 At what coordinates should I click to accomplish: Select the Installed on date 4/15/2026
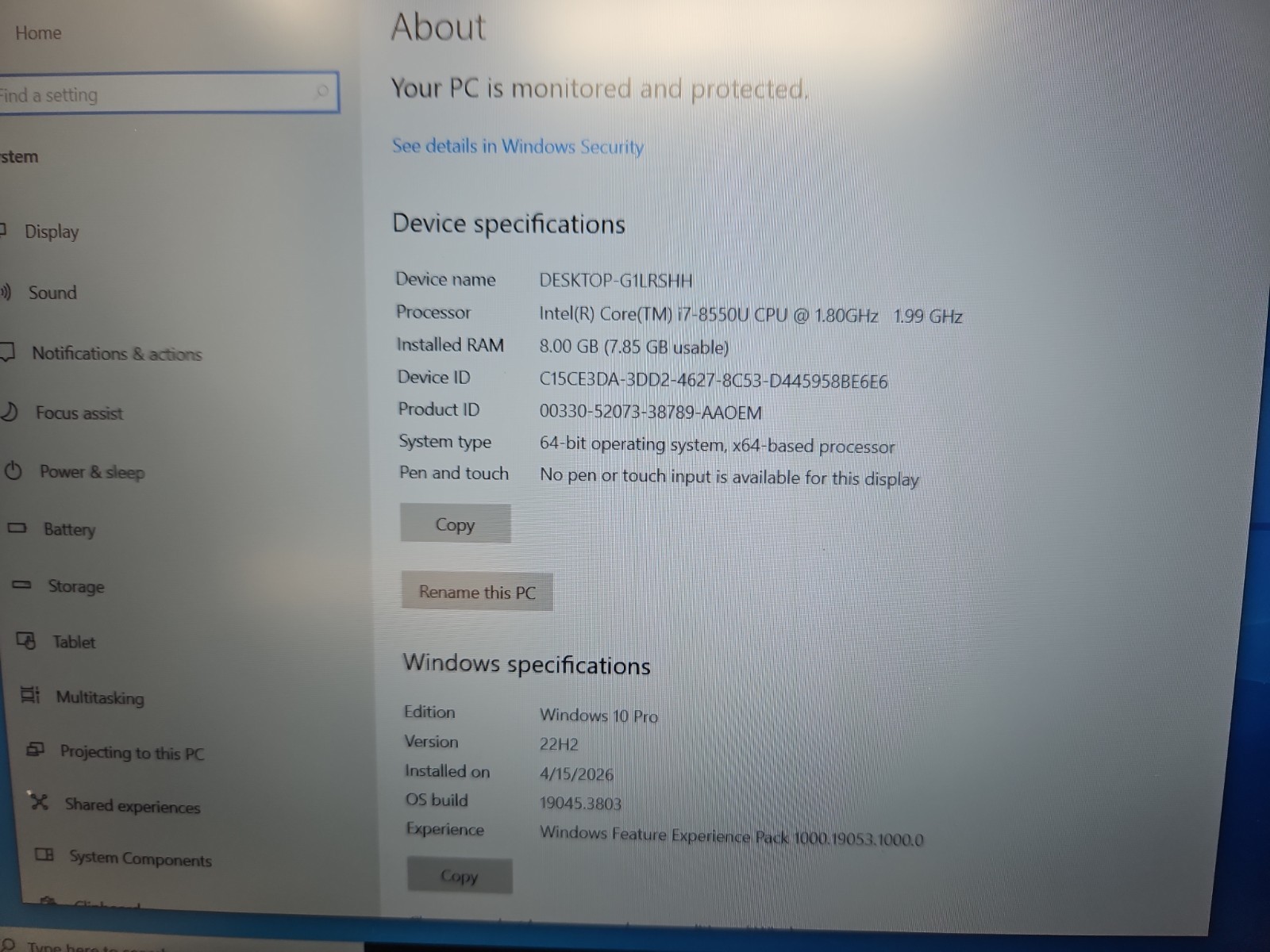(x=577, y=774)
